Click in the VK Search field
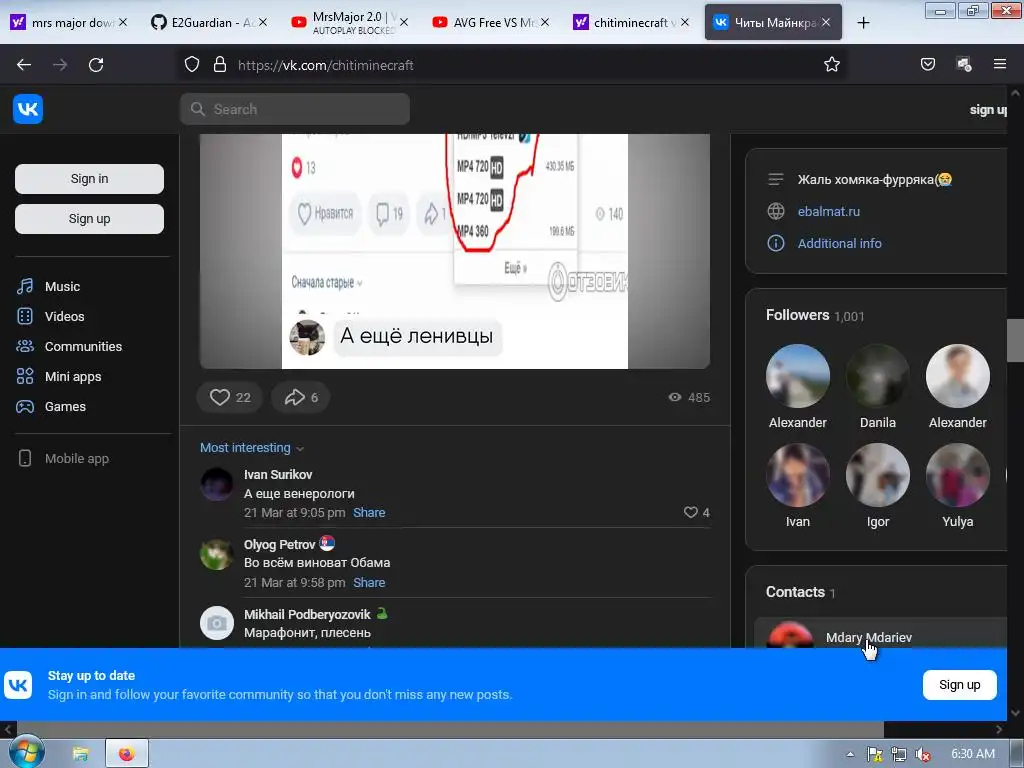Image resolution: width=1024 pixels, height=768 pixels. pos(295,109)
